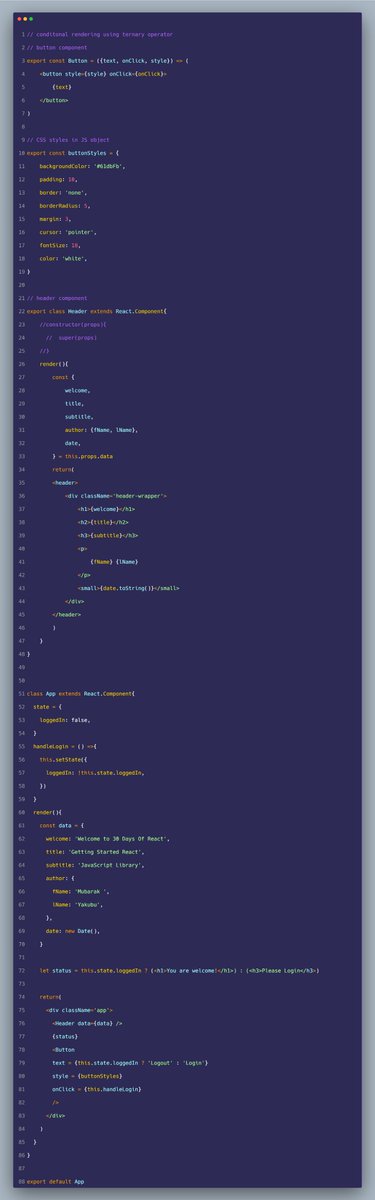Click the '// header component' comment
The image size is (375, 1200).
(x=57, y=298)
